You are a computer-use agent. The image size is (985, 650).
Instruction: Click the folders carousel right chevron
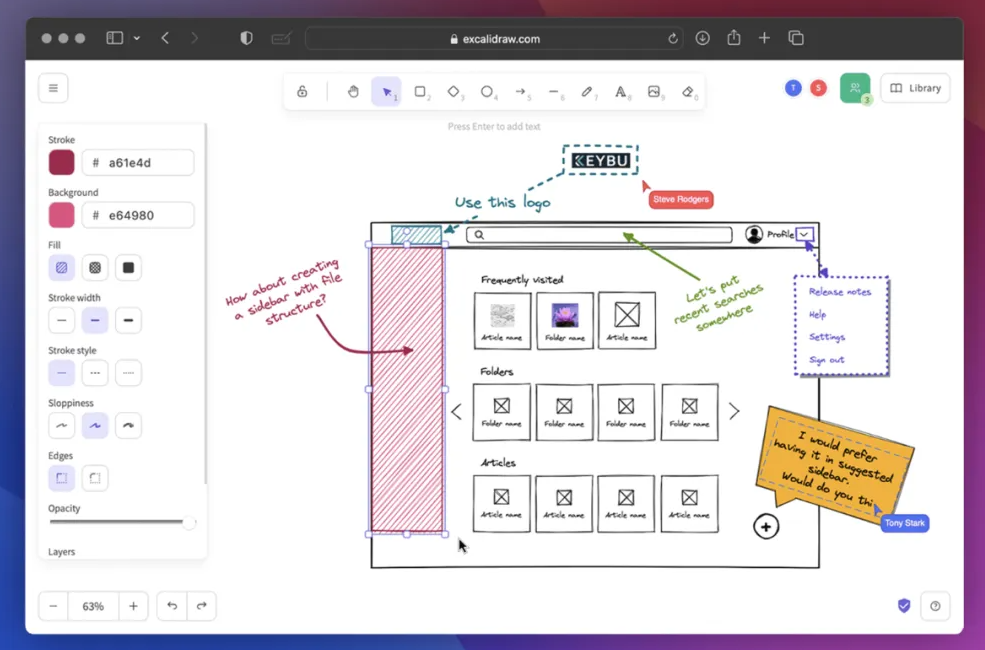(734, 411)
